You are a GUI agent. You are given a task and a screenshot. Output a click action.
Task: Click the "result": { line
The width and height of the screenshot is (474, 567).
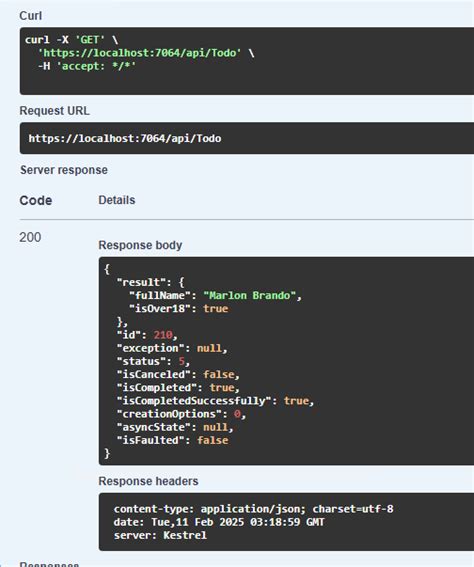(150, 282)
